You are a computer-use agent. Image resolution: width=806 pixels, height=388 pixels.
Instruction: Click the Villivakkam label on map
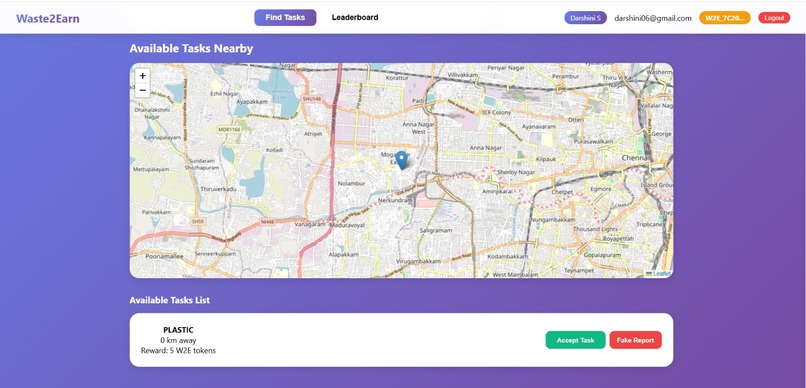[x=463, y=75]
